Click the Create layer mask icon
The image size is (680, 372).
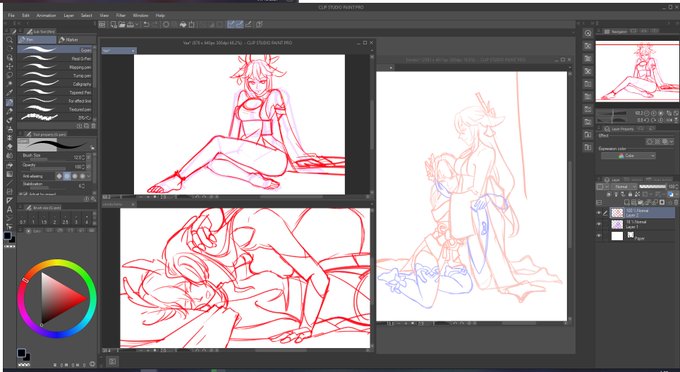662,202
